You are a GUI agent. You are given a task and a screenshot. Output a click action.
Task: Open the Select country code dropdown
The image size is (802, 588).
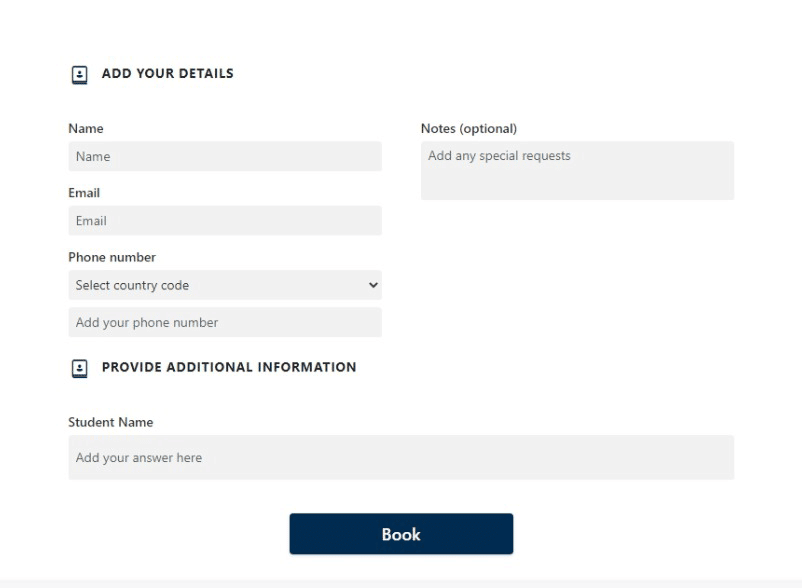click(x=224, y=285)
